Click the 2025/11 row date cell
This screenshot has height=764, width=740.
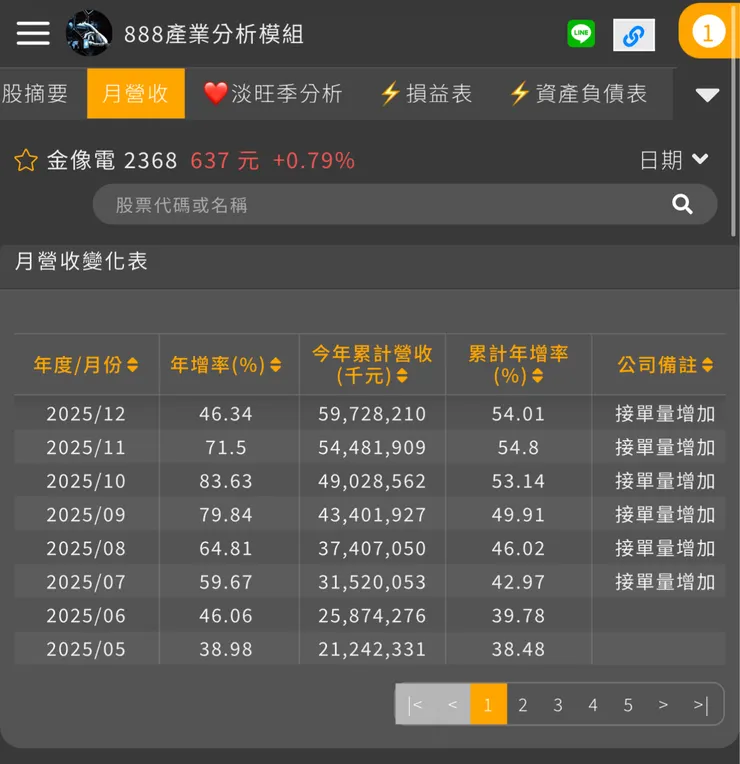point(86,448)
